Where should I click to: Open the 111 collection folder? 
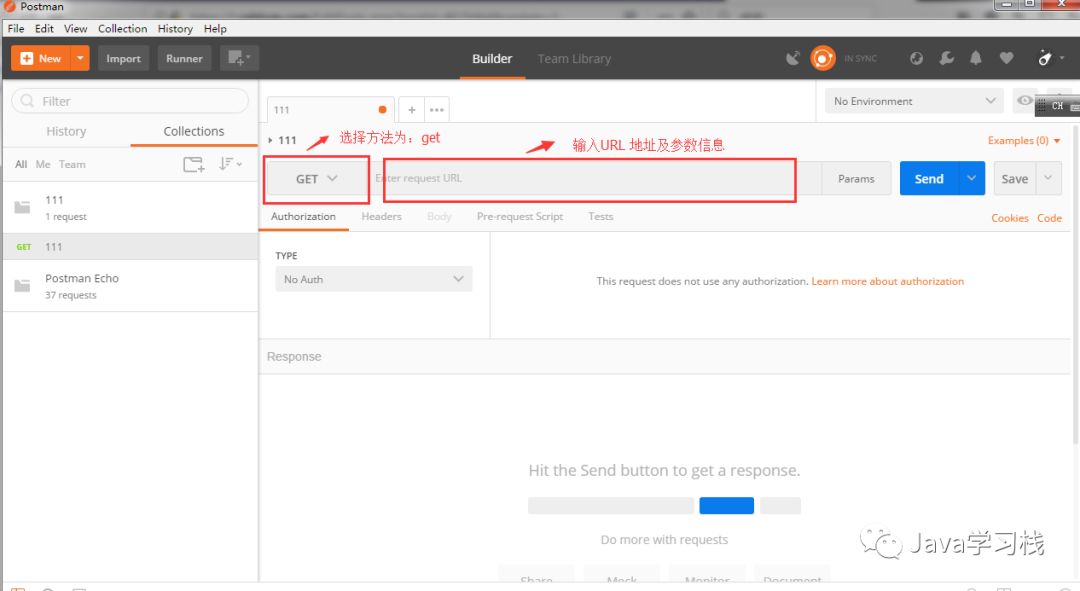tap(130, 207)
